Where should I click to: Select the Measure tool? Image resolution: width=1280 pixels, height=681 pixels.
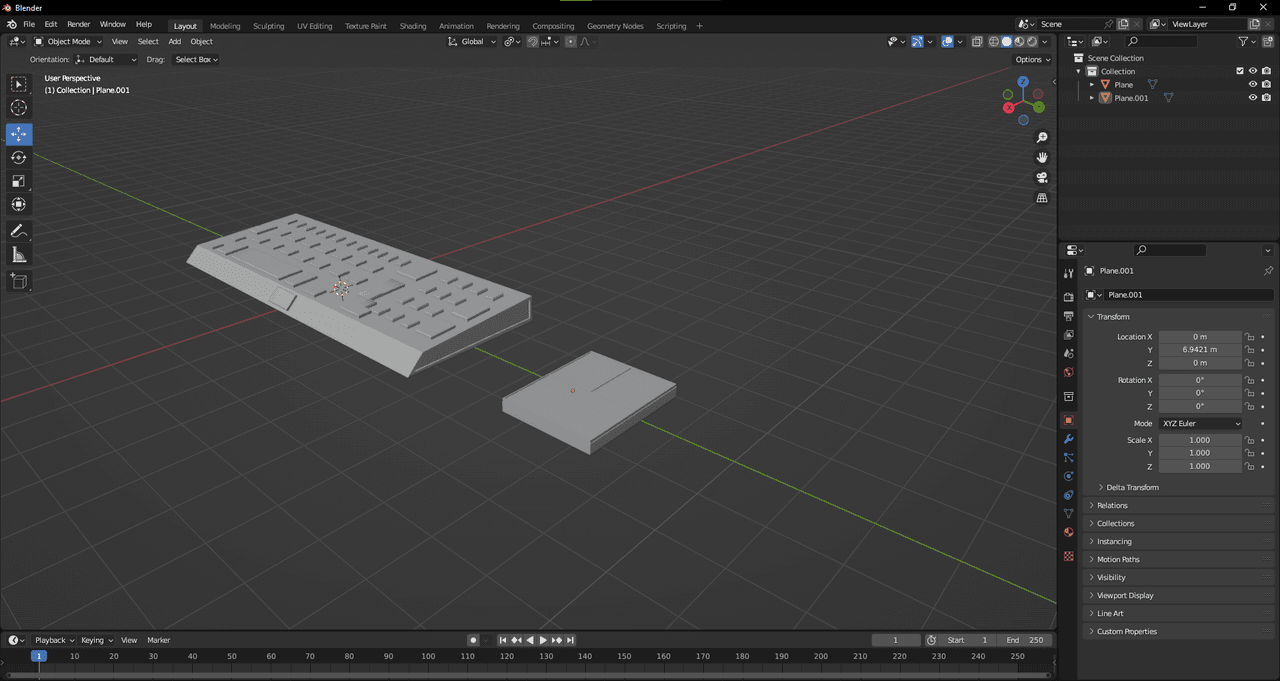[19, 256]
